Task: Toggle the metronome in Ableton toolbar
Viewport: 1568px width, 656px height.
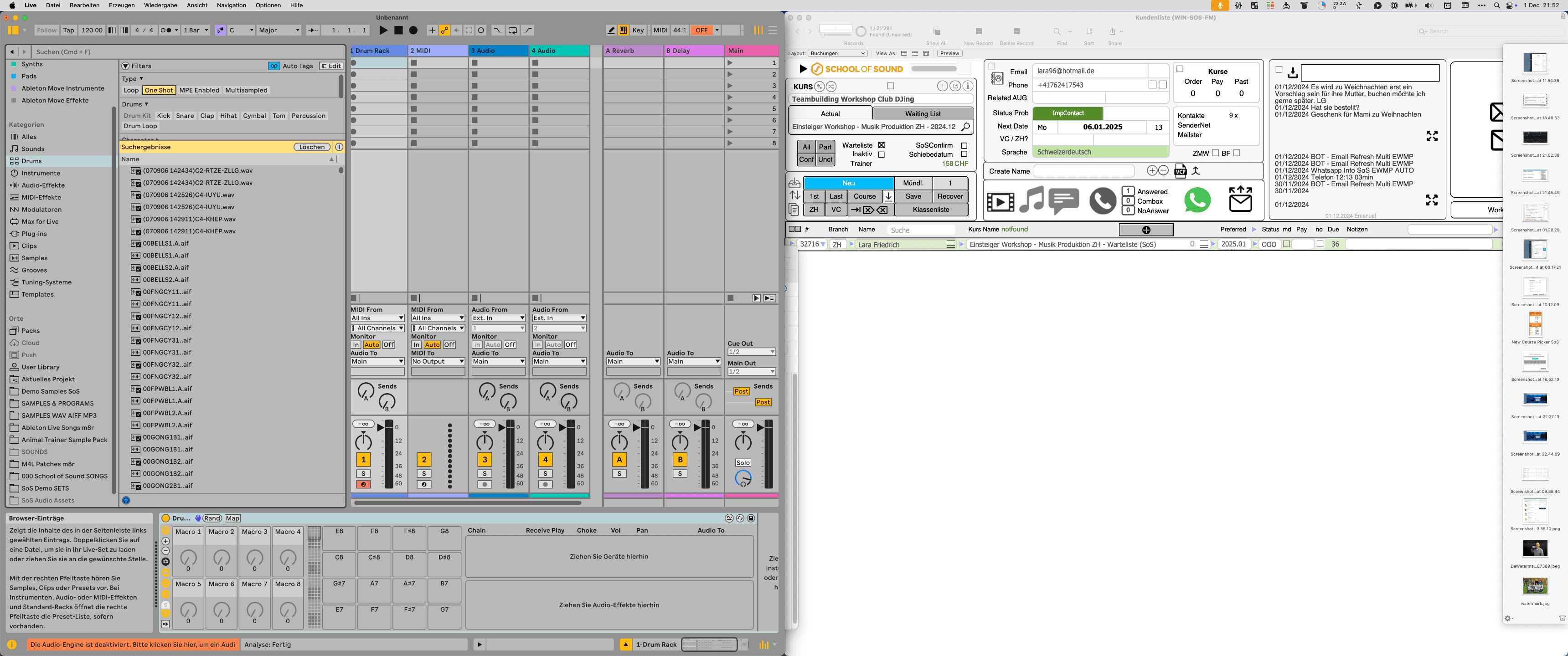Action: [x=165, y=31]
